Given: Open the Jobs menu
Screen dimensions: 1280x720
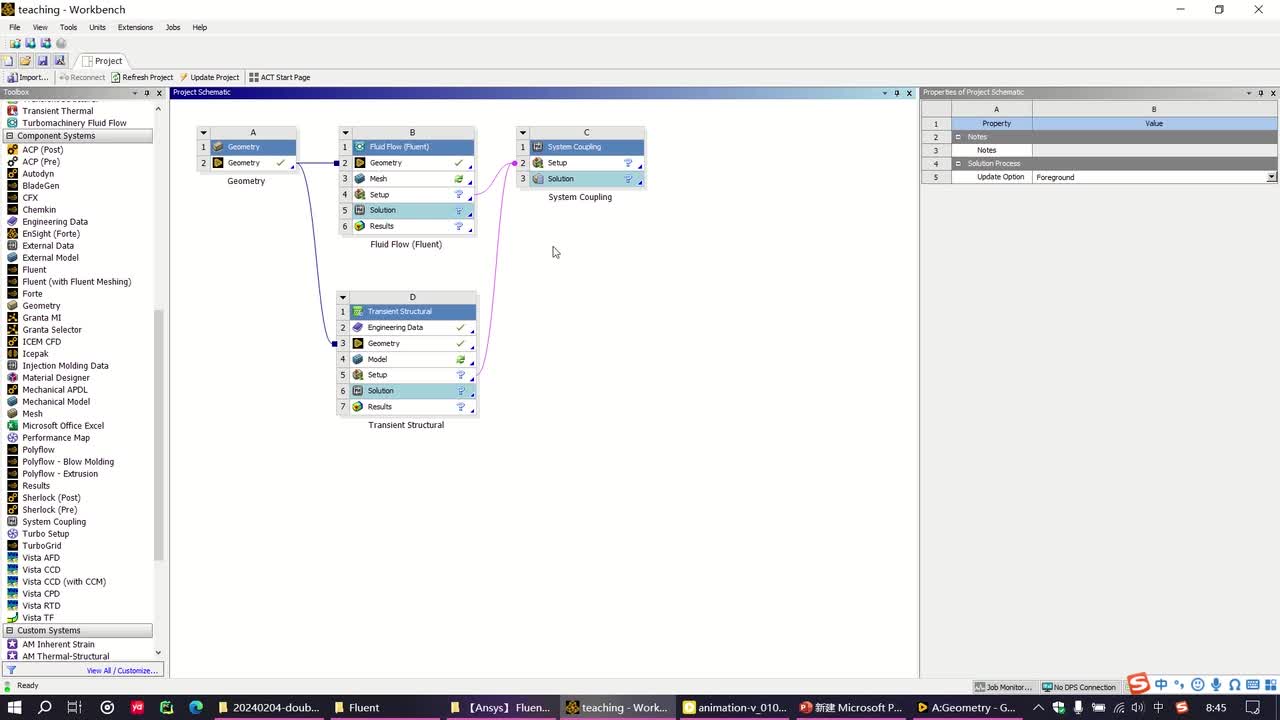Looking at the screenshot, I should (x=173, y=27).
